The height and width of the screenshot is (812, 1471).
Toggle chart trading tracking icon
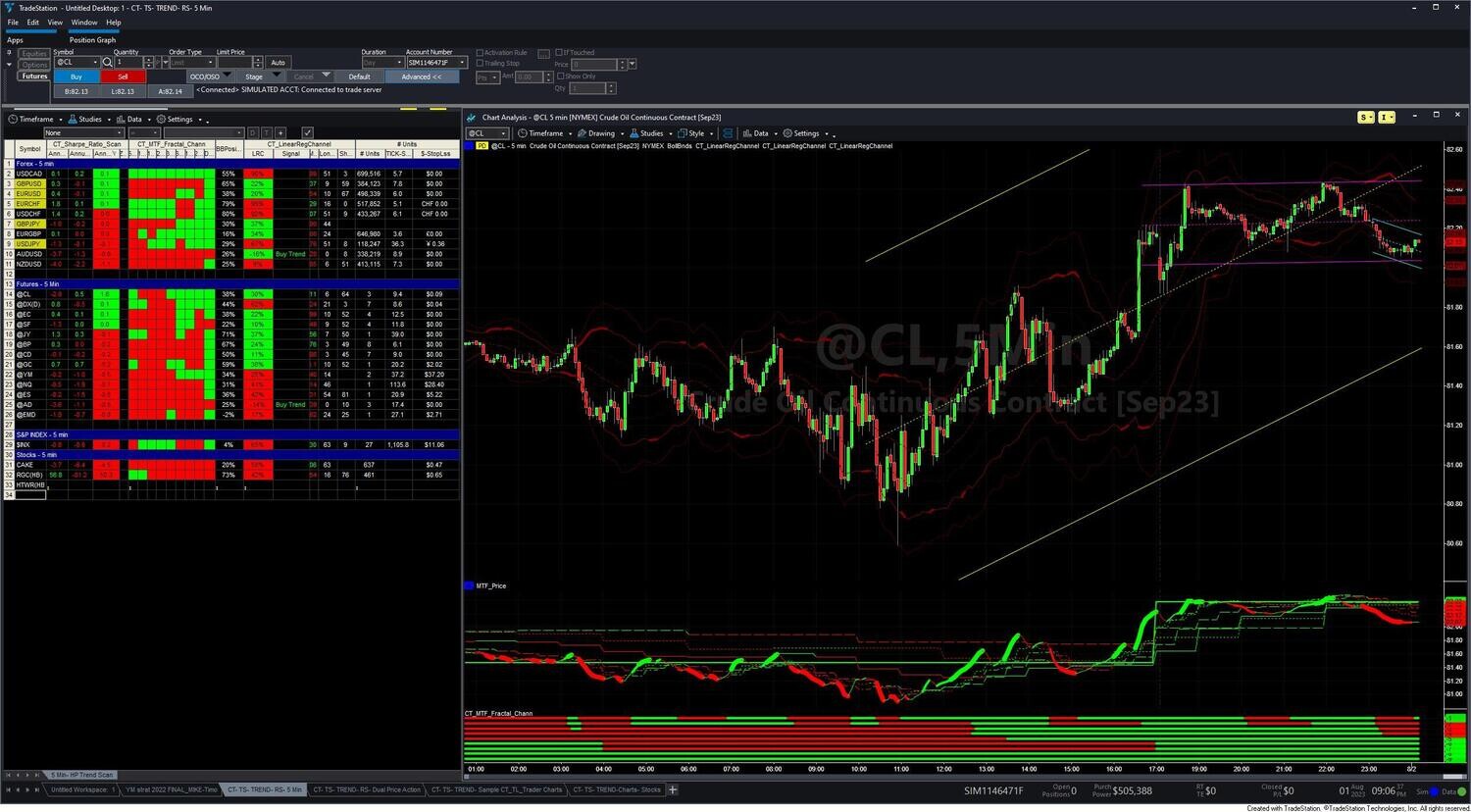coord(728,133)
